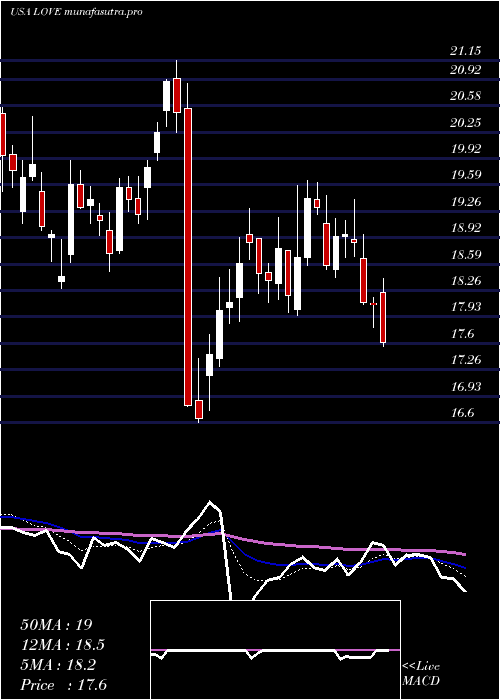
Task: Click the 21.15 price axis label
Action: click(466, 51)
